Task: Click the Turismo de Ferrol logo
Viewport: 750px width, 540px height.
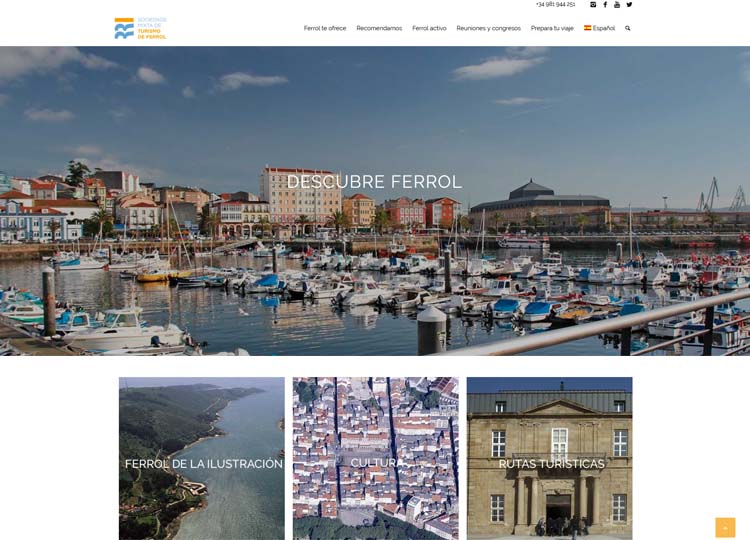Action: click(141, 28)
